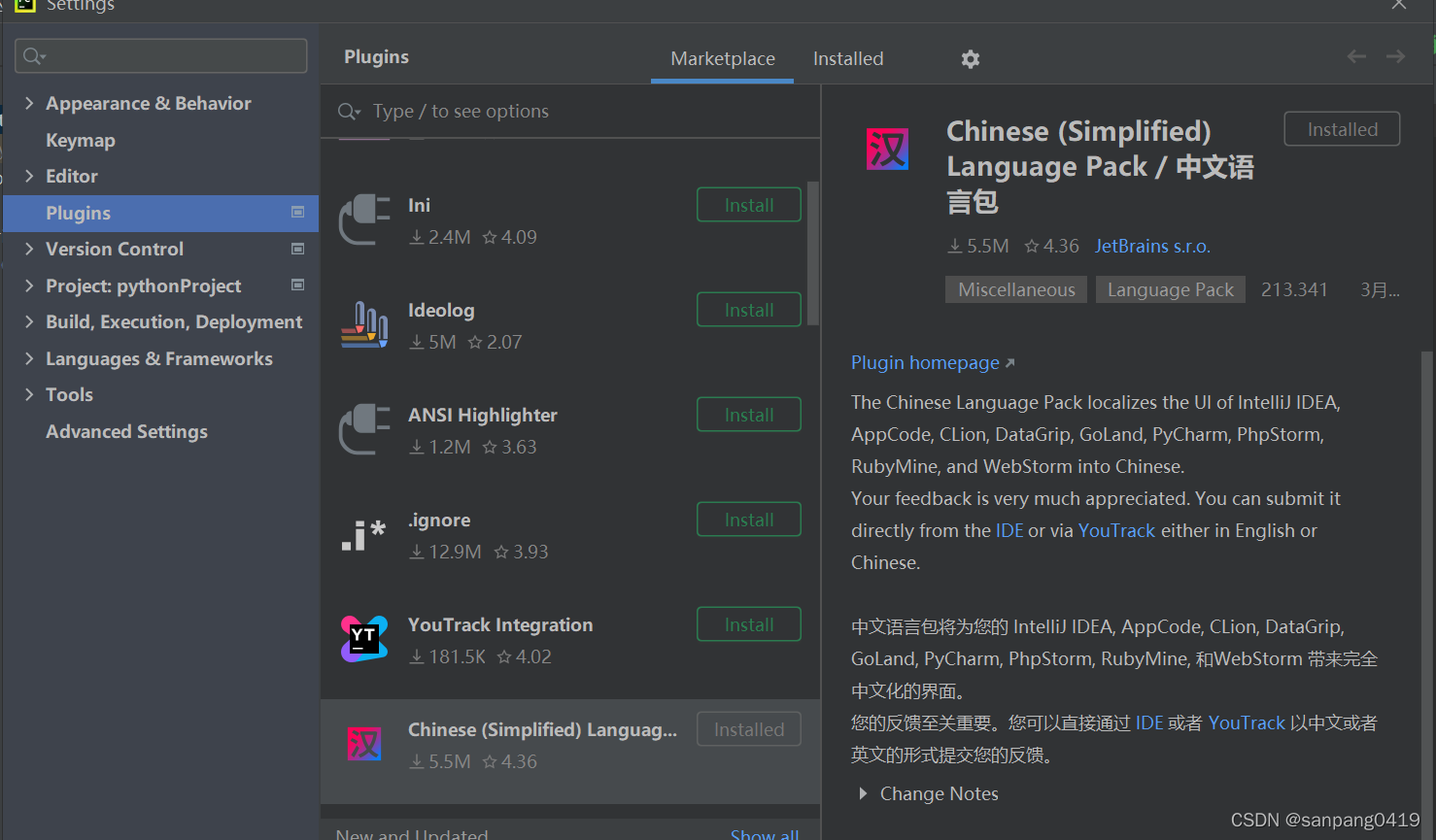Click the 213.341 version number
The image size is (1436, 840).
coord(1294,289)
